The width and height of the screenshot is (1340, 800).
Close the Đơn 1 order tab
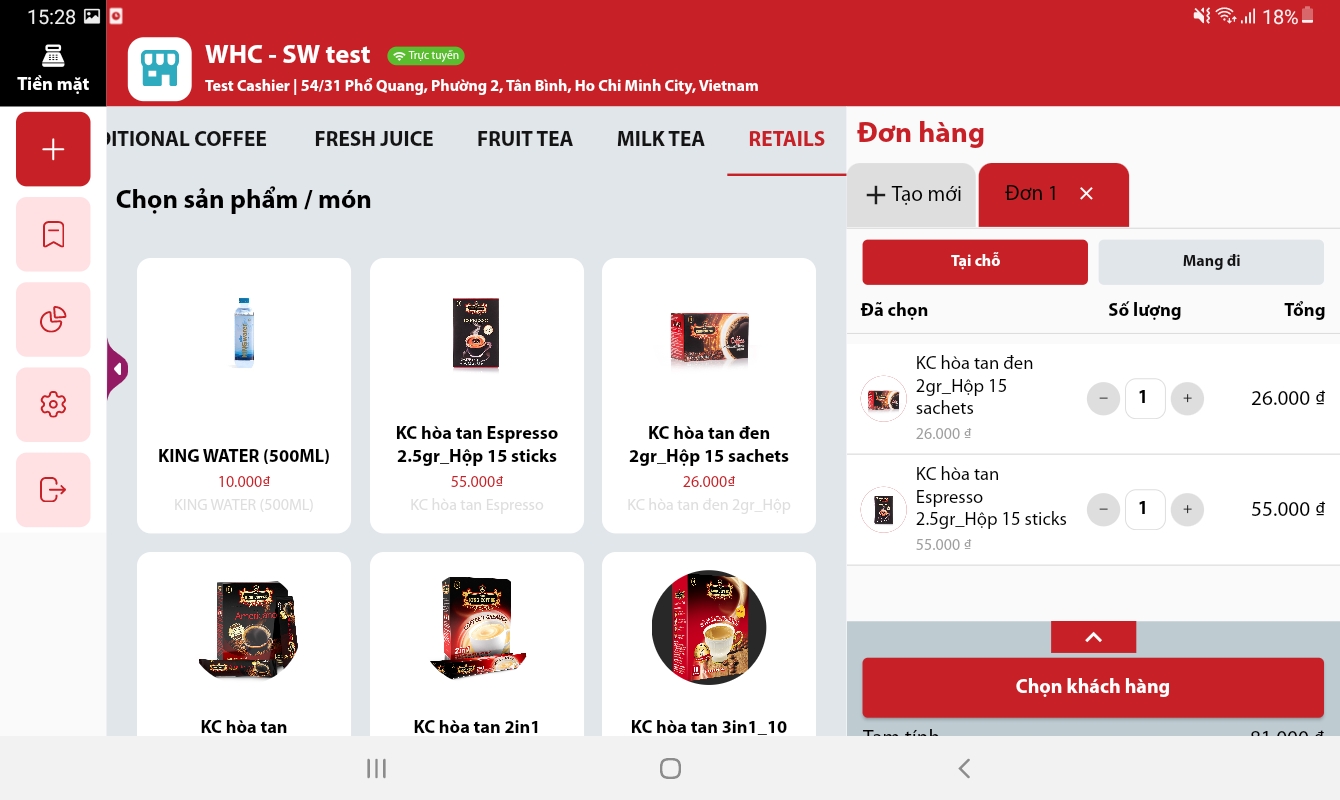click(x=1087, y=194)
